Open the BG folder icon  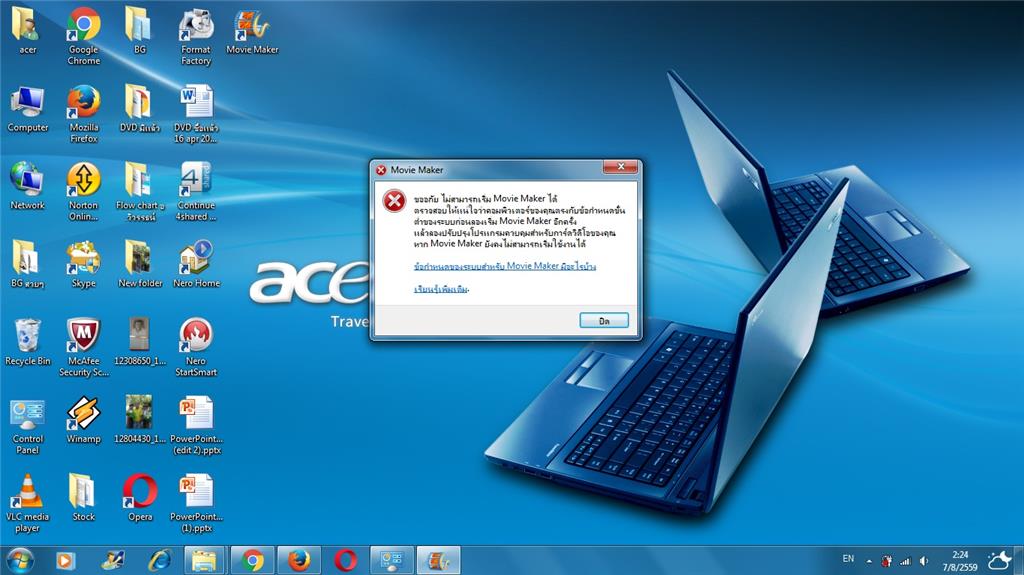139,31
